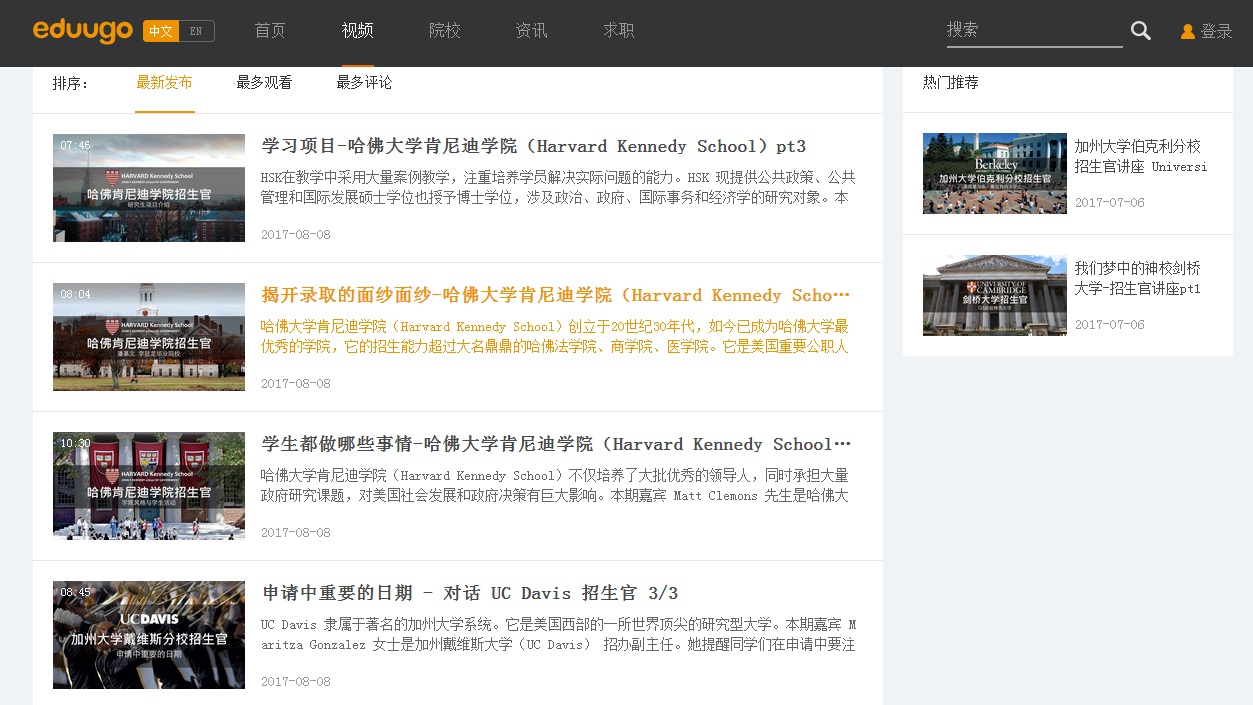Sort by 最多观看 tab
This screenshot has width=1253, height=705.
(265, 83)
